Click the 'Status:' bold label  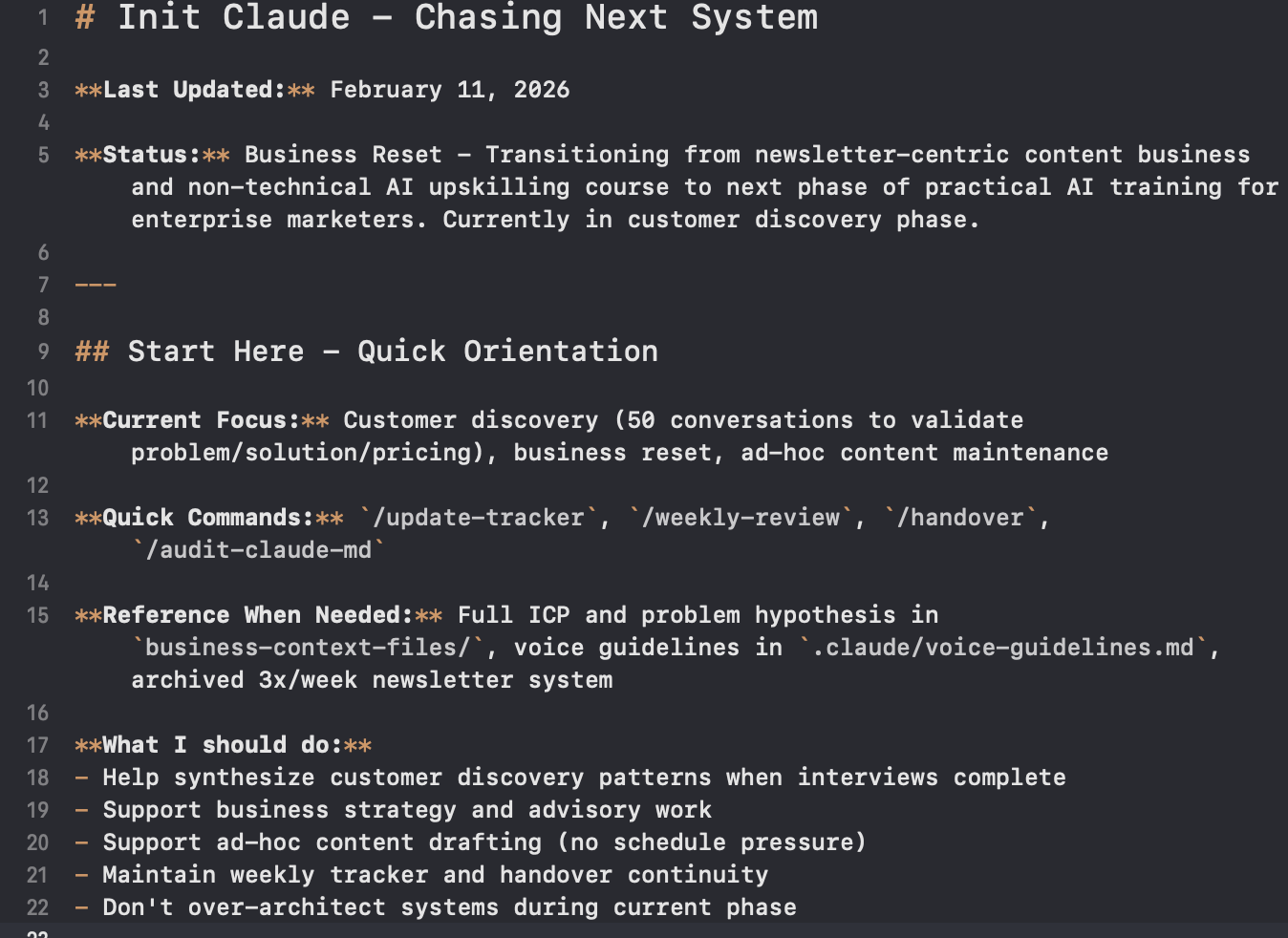(x=151, y=155)
